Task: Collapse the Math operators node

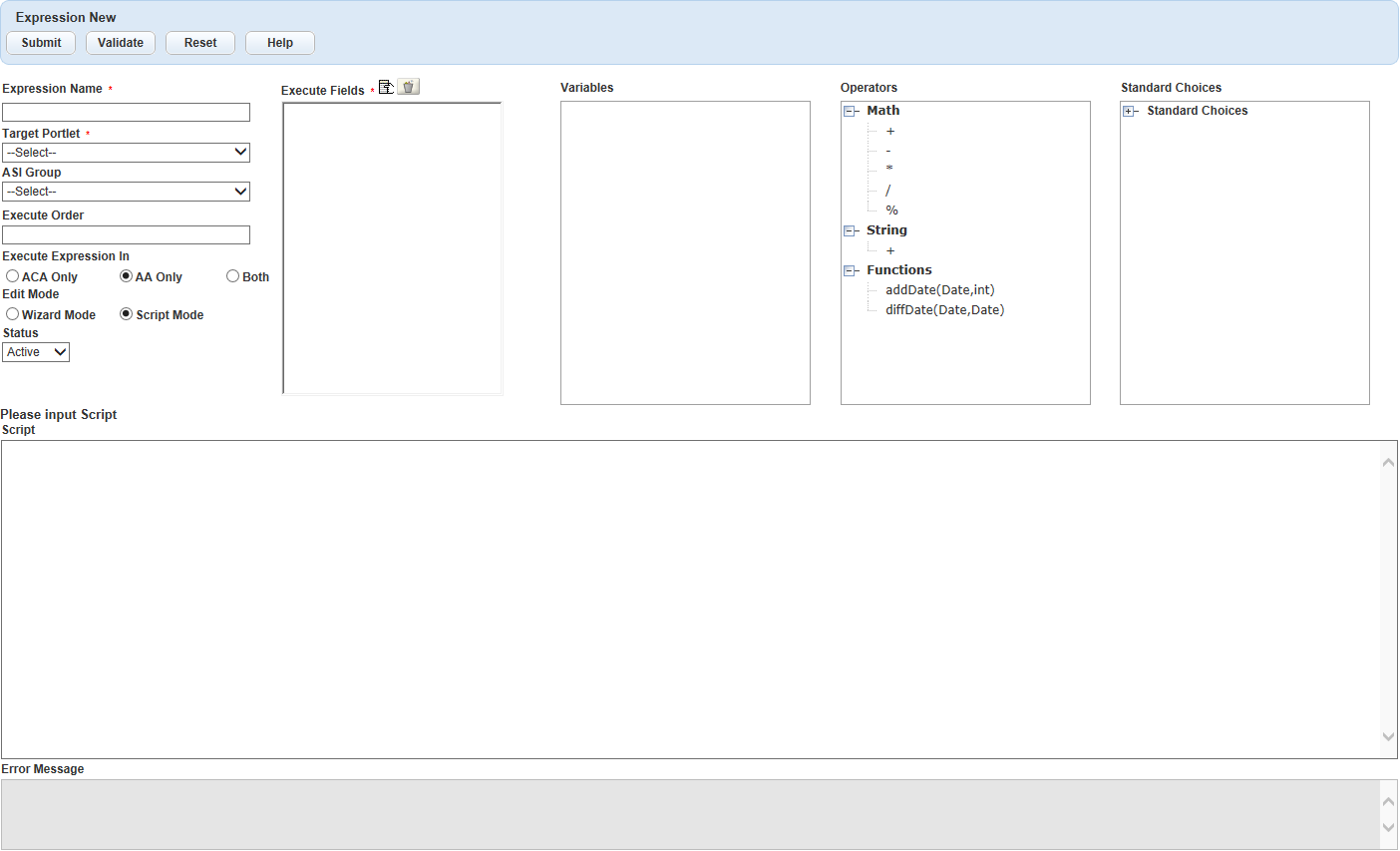Action: pyautogui.click(x=850, y=112)
